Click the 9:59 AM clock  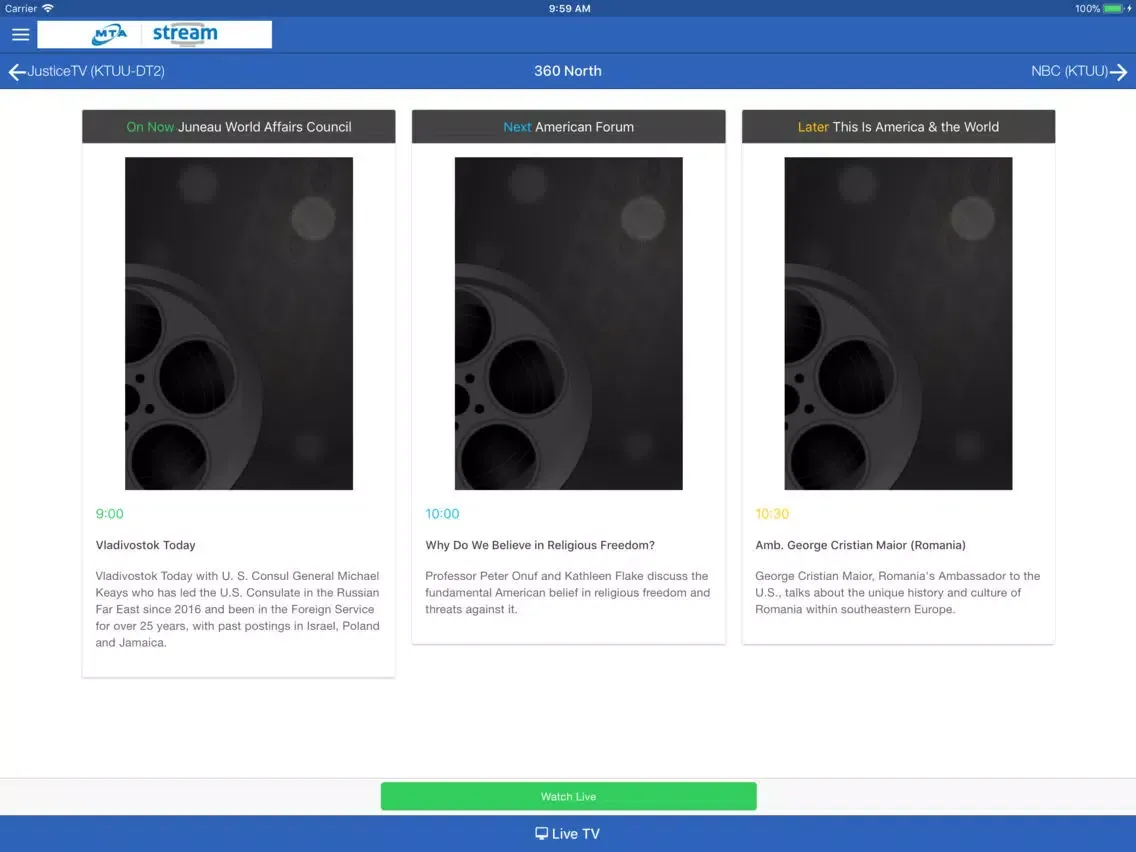click(569, 9)
